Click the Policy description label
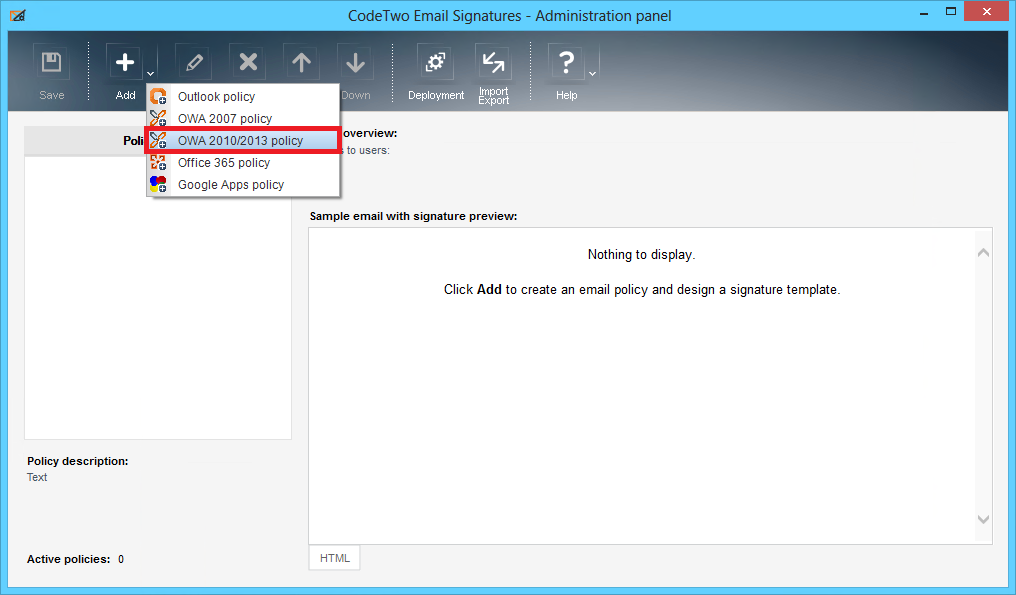Screen dimensions: 1016x595 click(78, 461)
